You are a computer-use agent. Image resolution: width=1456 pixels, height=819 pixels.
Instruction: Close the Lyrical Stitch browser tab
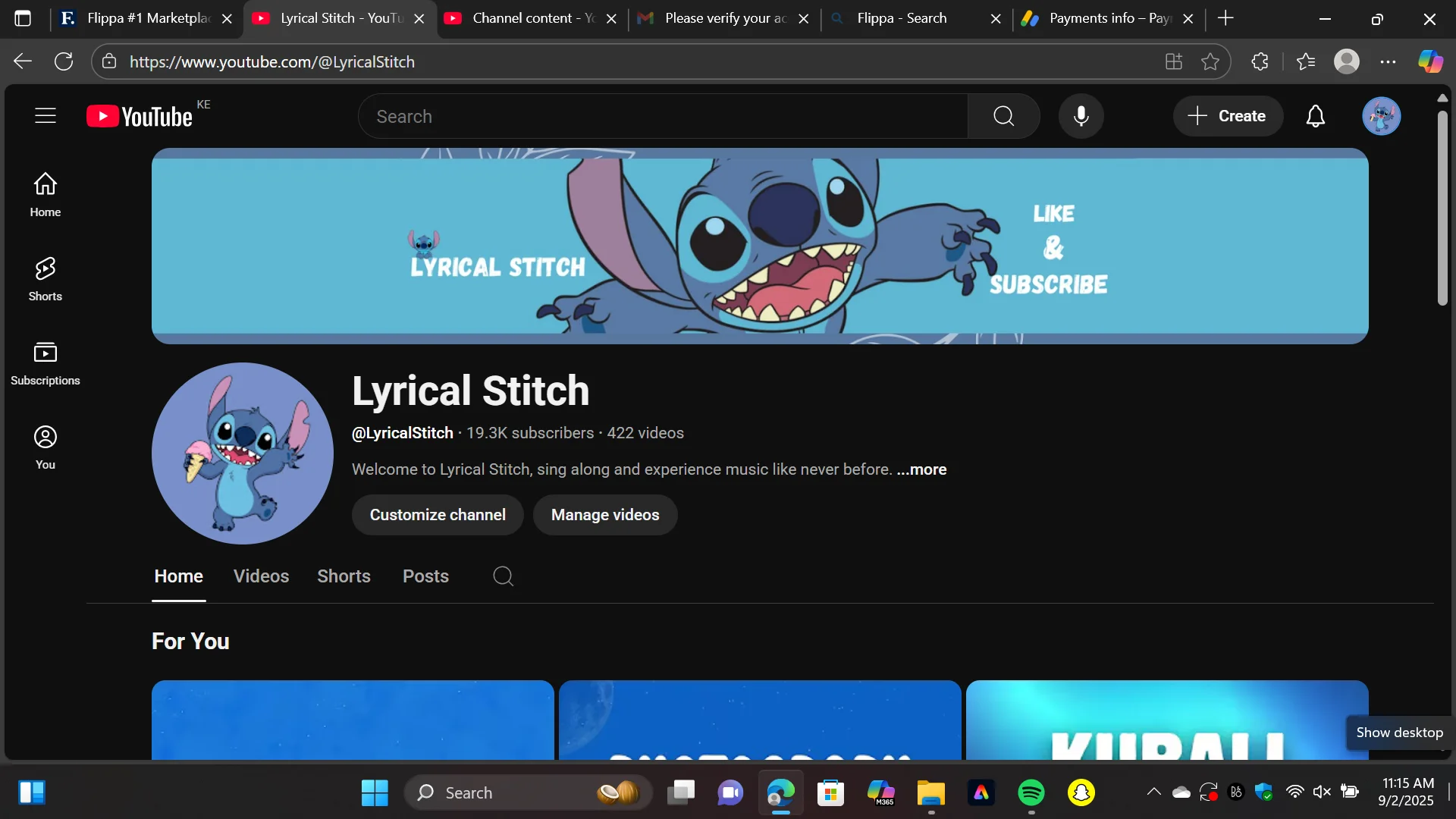(419, 18)
